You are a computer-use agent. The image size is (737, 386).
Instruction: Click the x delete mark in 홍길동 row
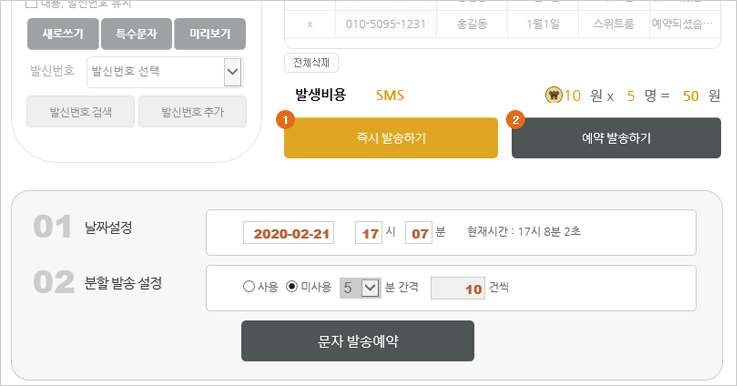[310, 24]
